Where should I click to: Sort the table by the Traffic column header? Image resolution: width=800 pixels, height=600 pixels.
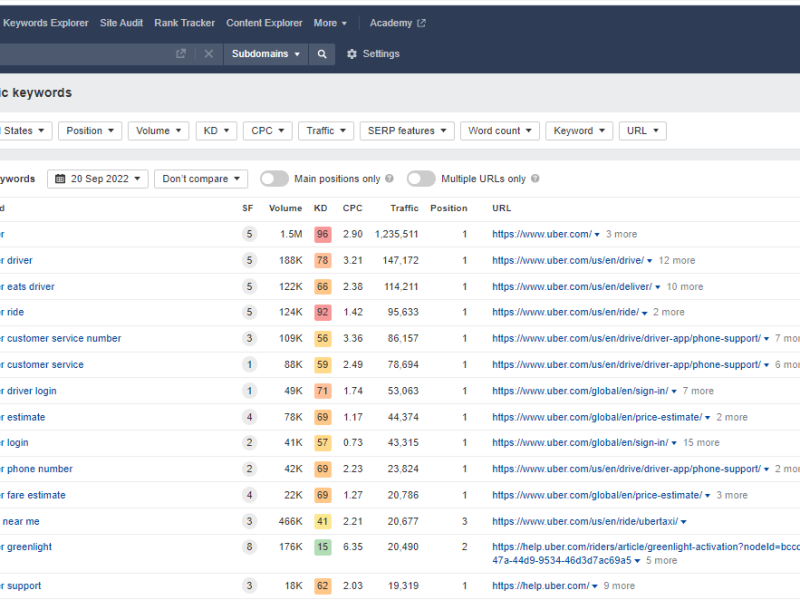pyautogui.click(x=404, y=209)
